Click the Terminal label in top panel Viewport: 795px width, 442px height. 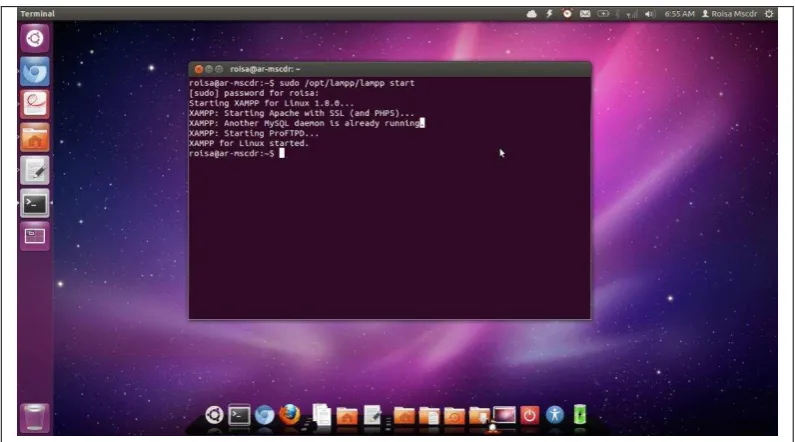click(38, 14)
